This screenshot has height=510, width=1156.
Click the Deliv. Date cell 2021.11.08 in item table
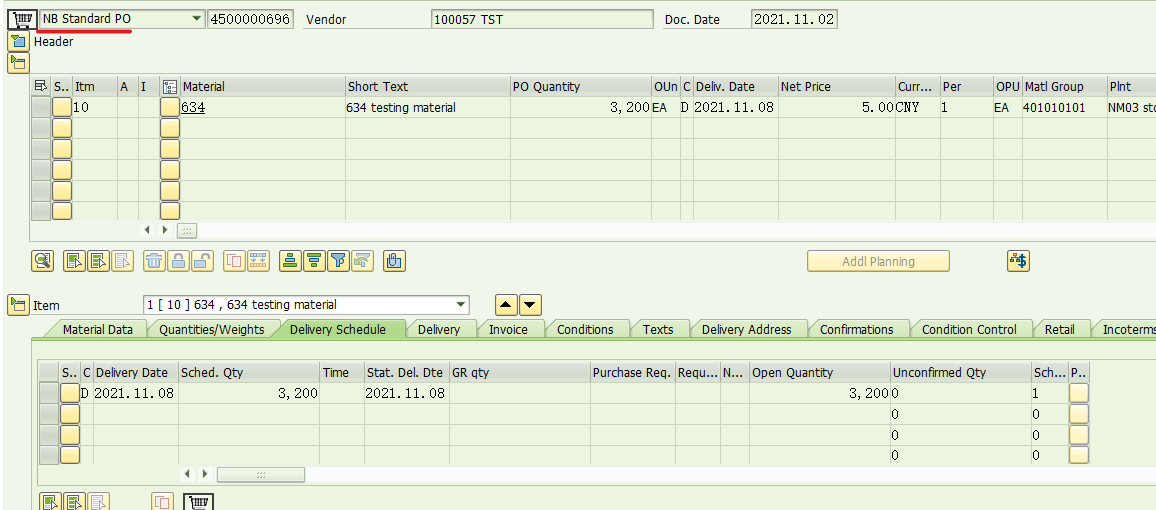click(735, 108)
